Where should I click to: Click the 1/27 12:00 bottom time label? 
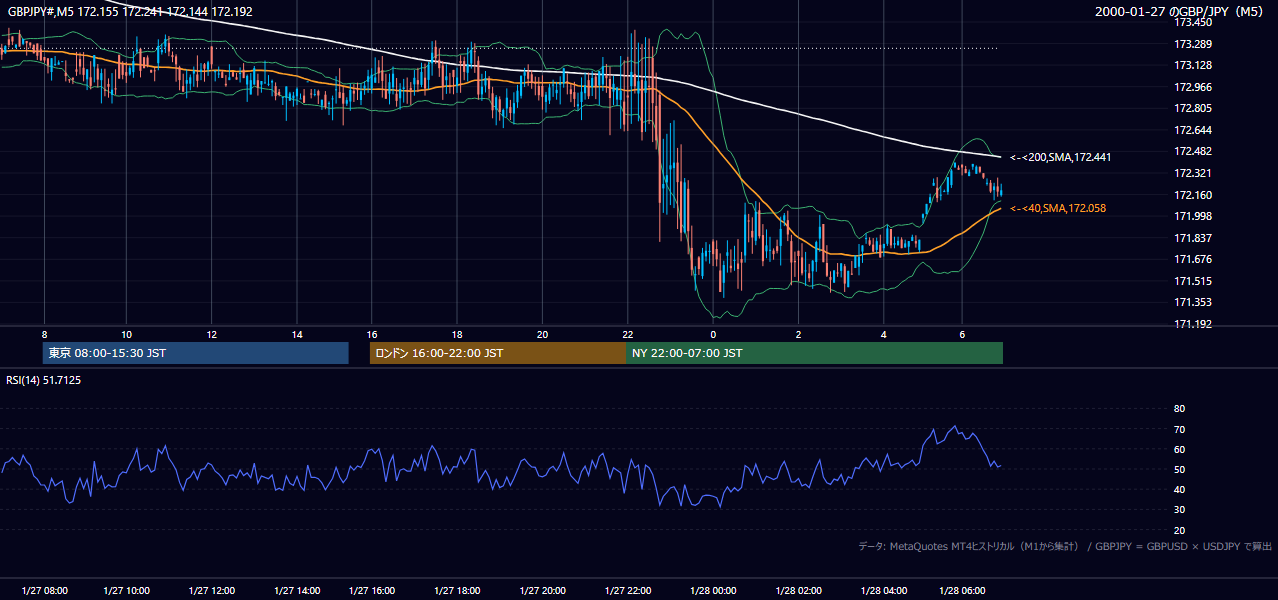212,591
